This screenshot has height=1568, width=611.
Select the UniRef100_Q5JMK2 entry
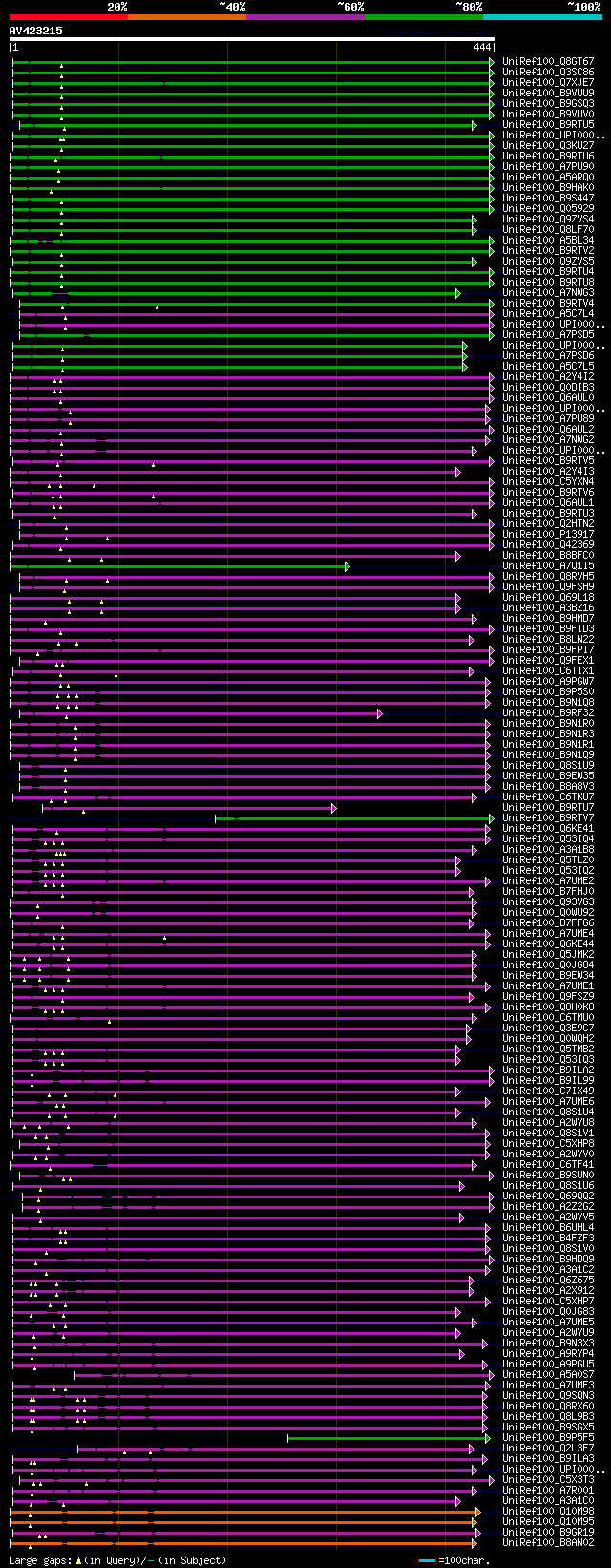[x=548, y=955]
